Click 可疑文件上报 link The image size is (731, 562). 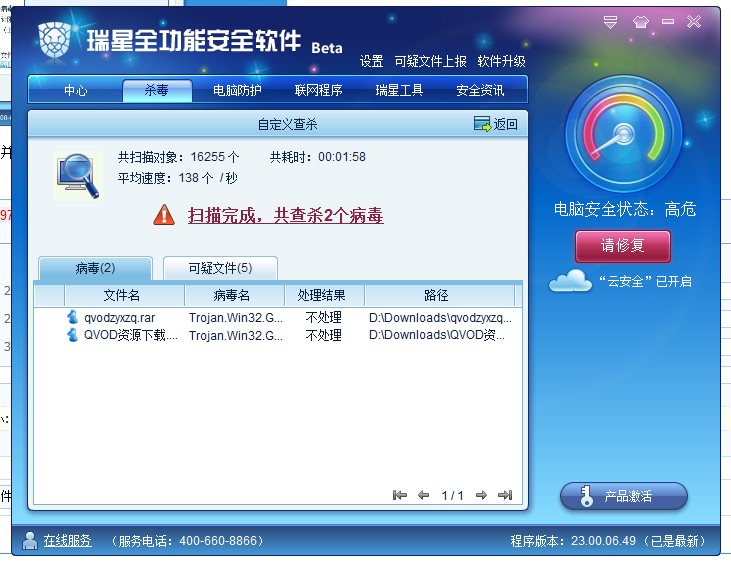[430, 61]
